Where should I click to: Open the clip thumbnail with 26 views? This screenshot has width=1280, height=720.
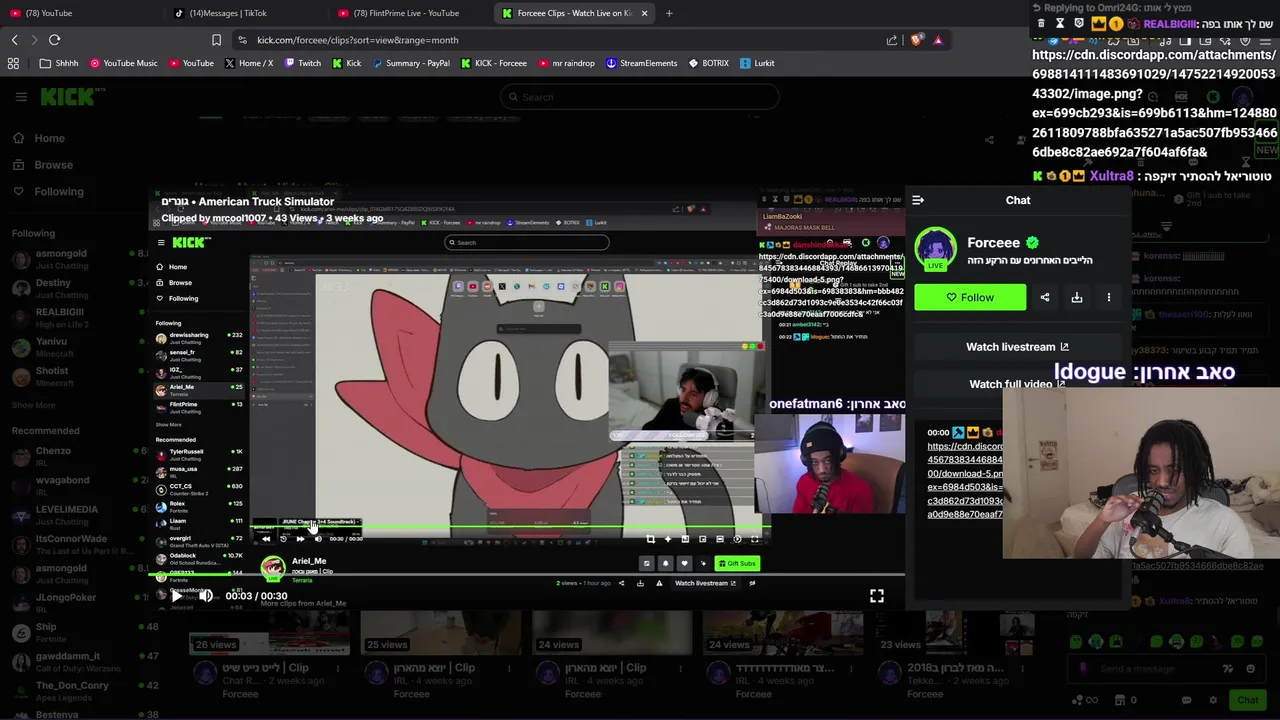coord(270,632)
